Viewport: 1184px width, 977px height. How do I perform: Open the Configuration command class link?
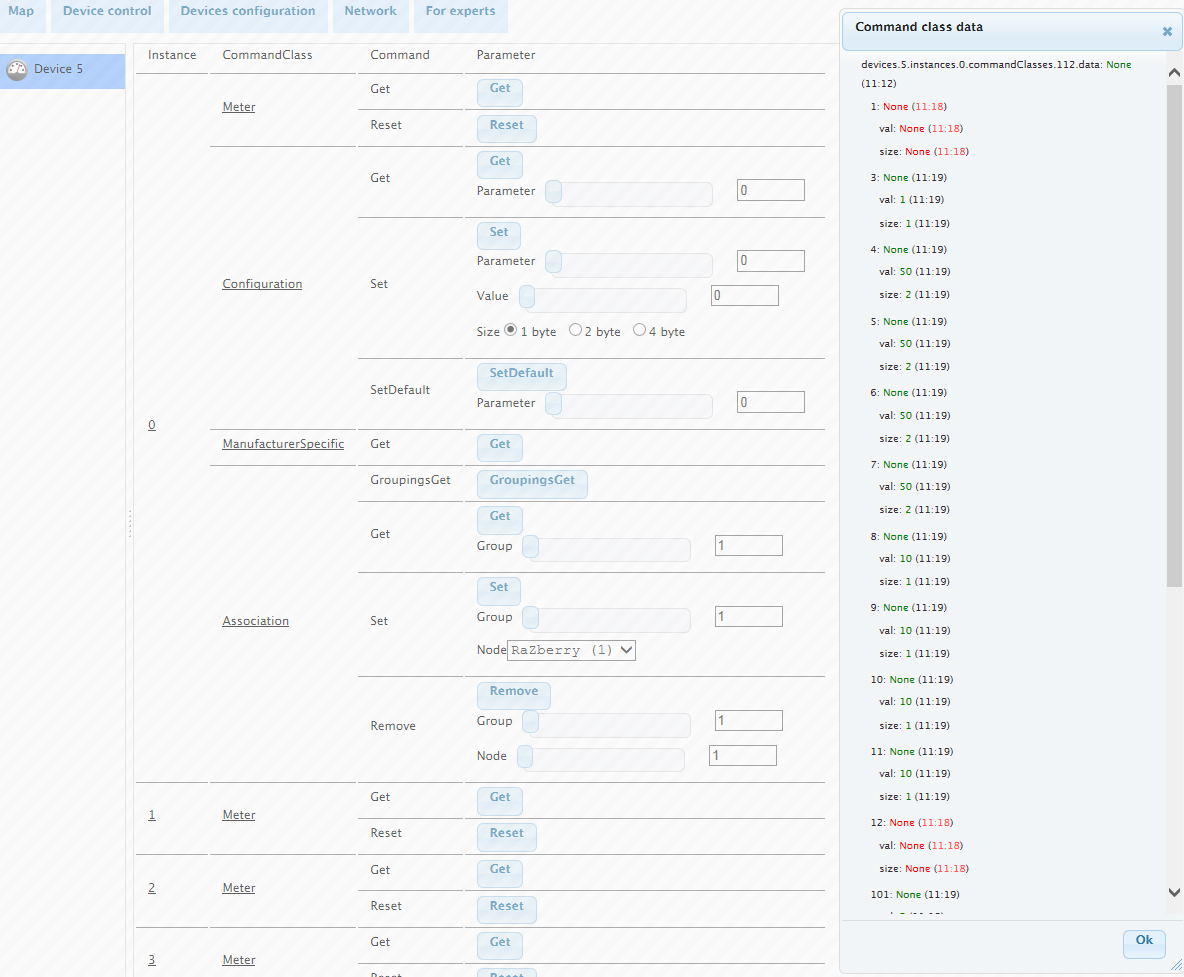(x=262, y=284)
